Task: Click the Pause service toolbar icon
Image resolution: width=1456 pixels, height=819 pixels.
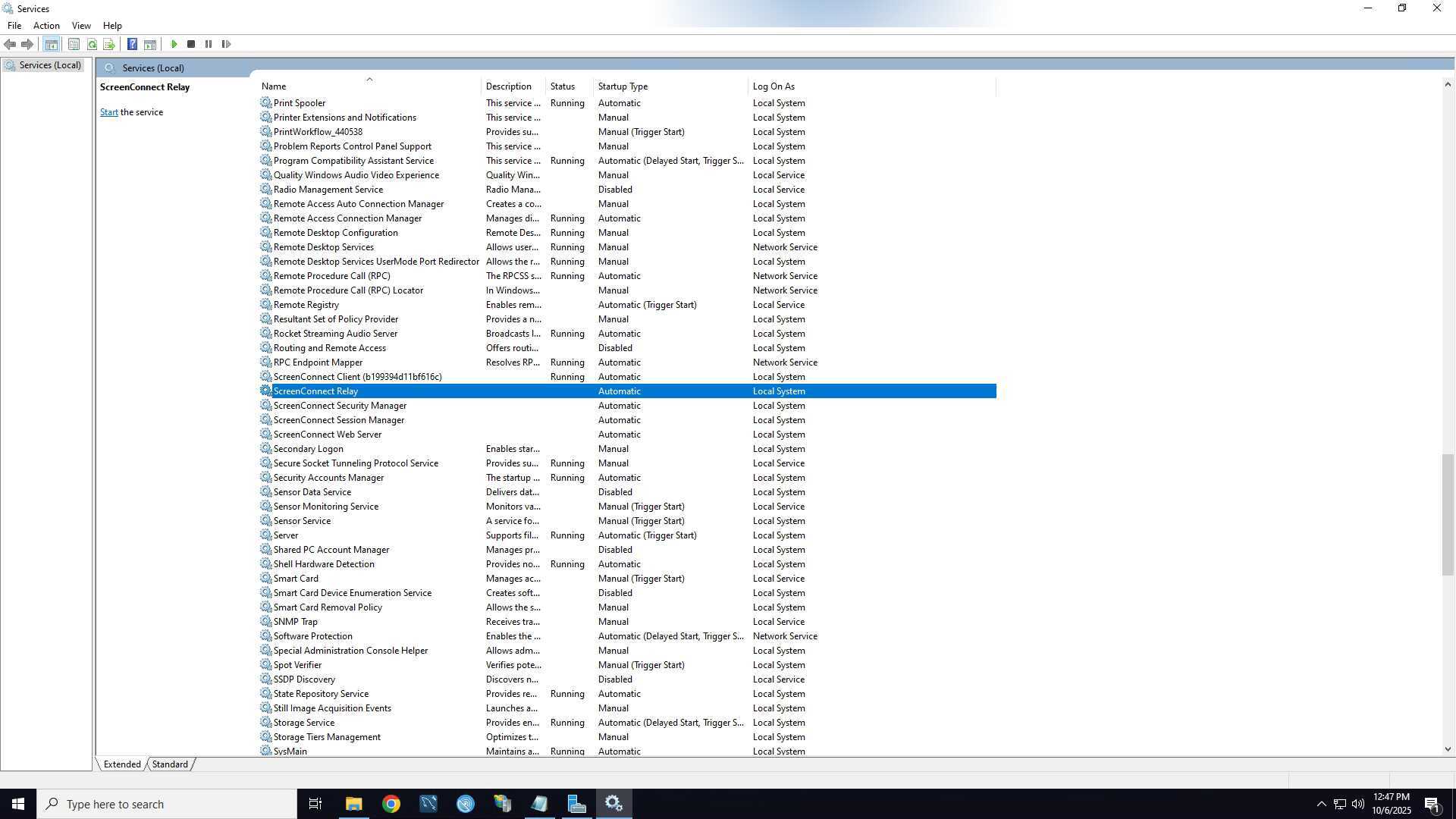Action: pyautogui.click(x=209, y=44)
